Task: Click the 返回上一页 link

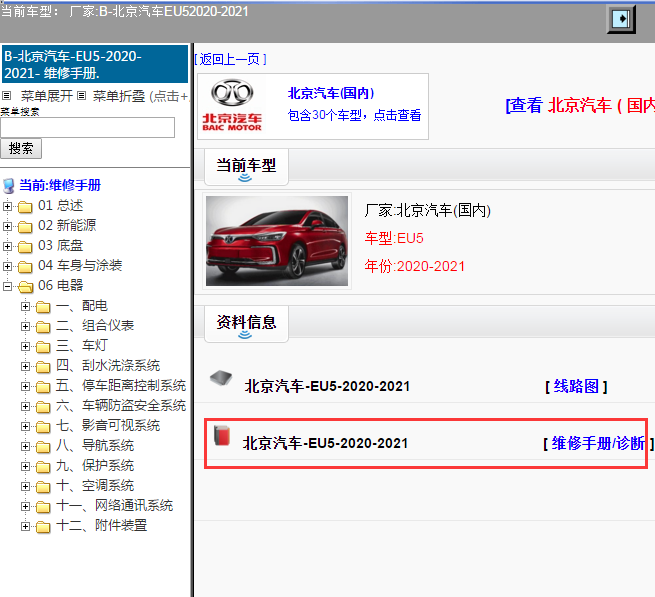Action: coord(230,59)
